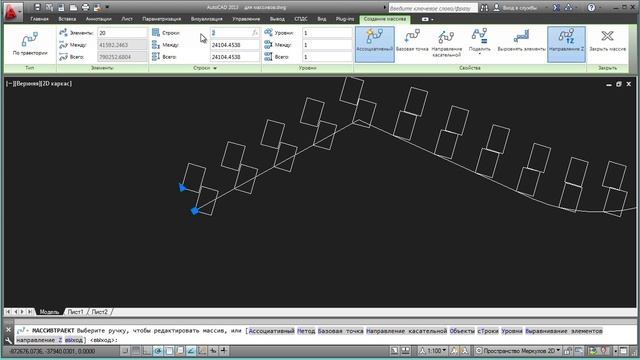Click the levels Total value field
The image size is (640, 360).
pos(327,57)
